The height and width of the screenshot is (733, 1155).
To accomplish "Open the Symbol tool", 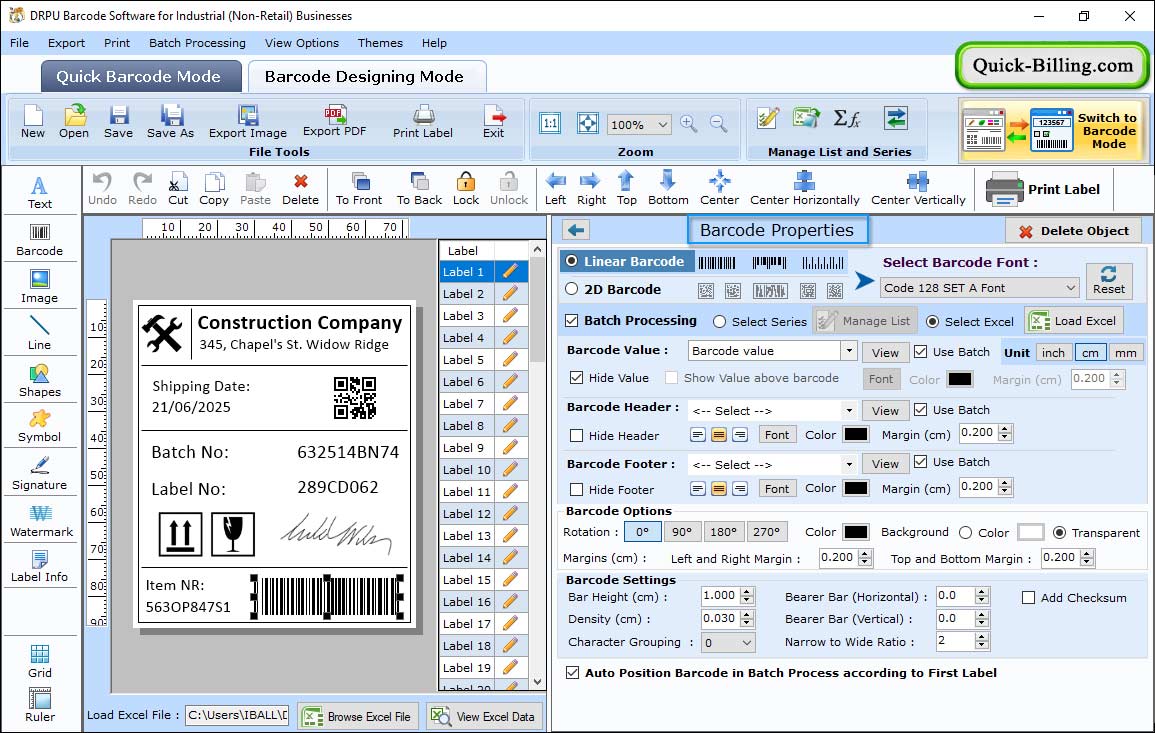I will pos(40,427).
